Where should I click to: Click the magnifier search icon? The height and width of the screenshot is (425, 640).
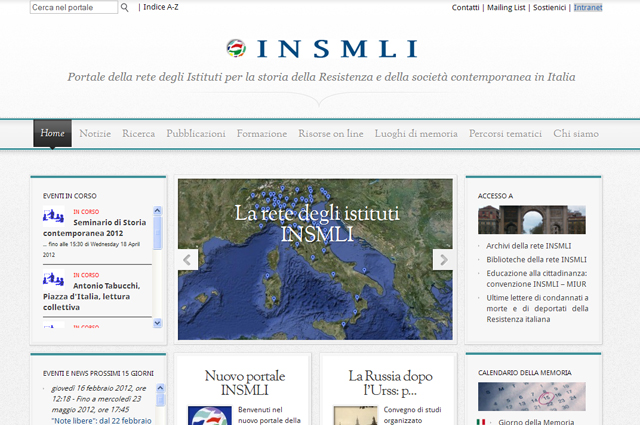click(x=124, y=7)
